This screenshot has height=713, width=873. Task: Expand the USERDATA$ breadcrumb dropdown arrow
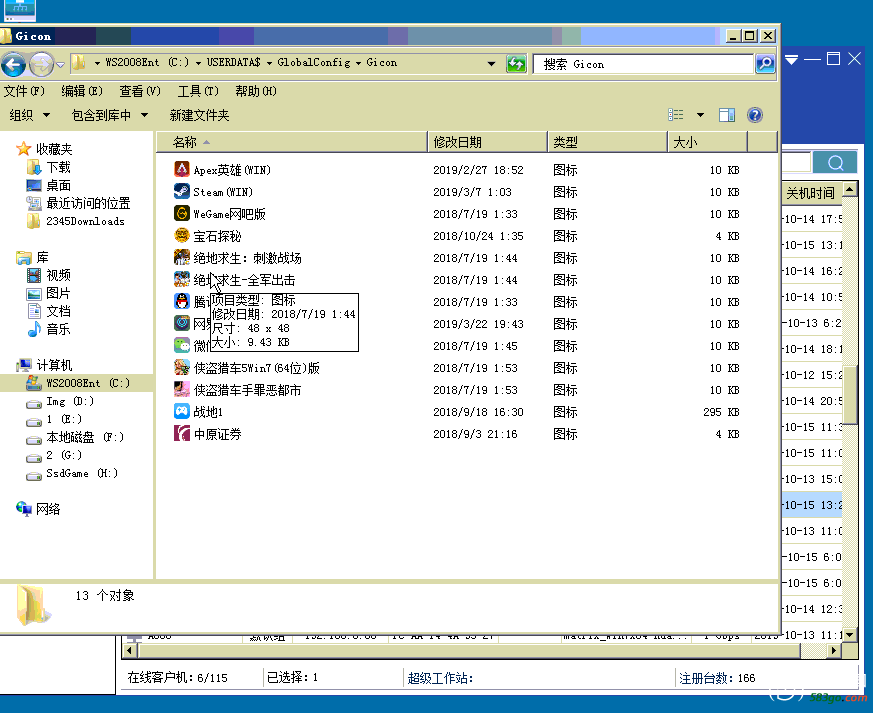[269, 63]
